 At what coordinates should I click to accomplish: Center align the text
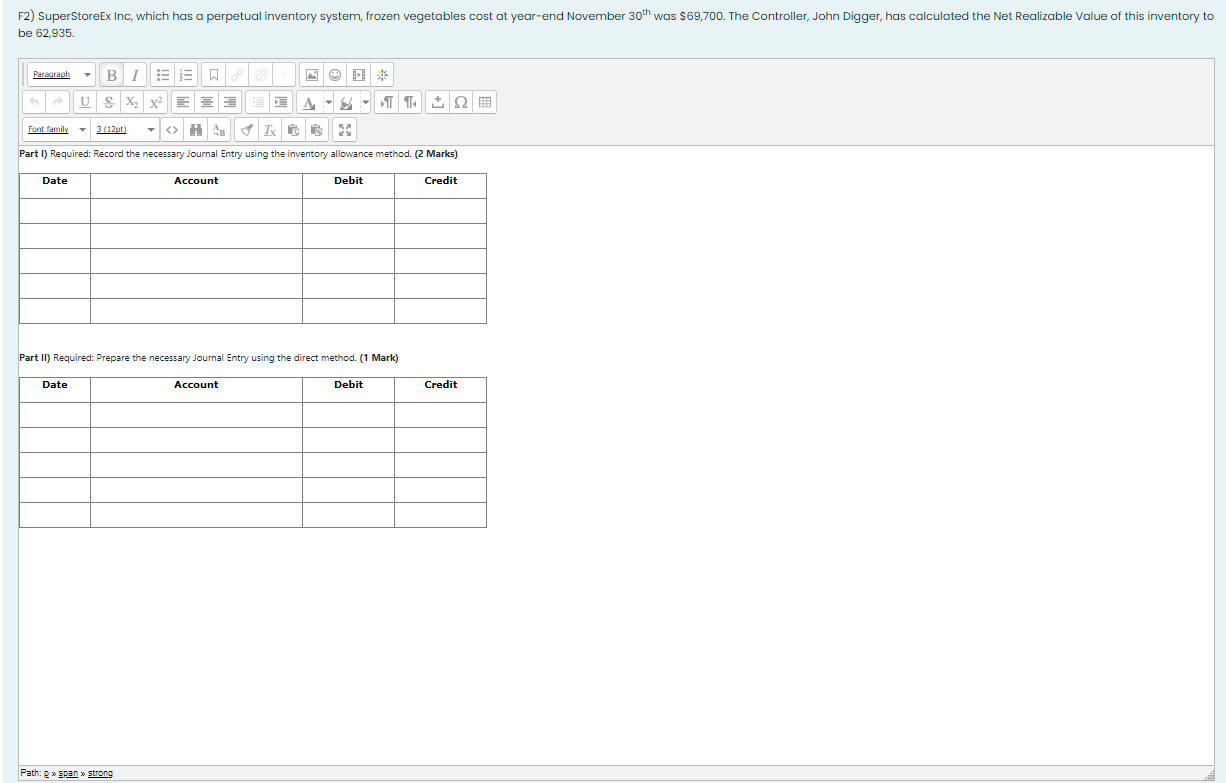[x=207, y=102]
